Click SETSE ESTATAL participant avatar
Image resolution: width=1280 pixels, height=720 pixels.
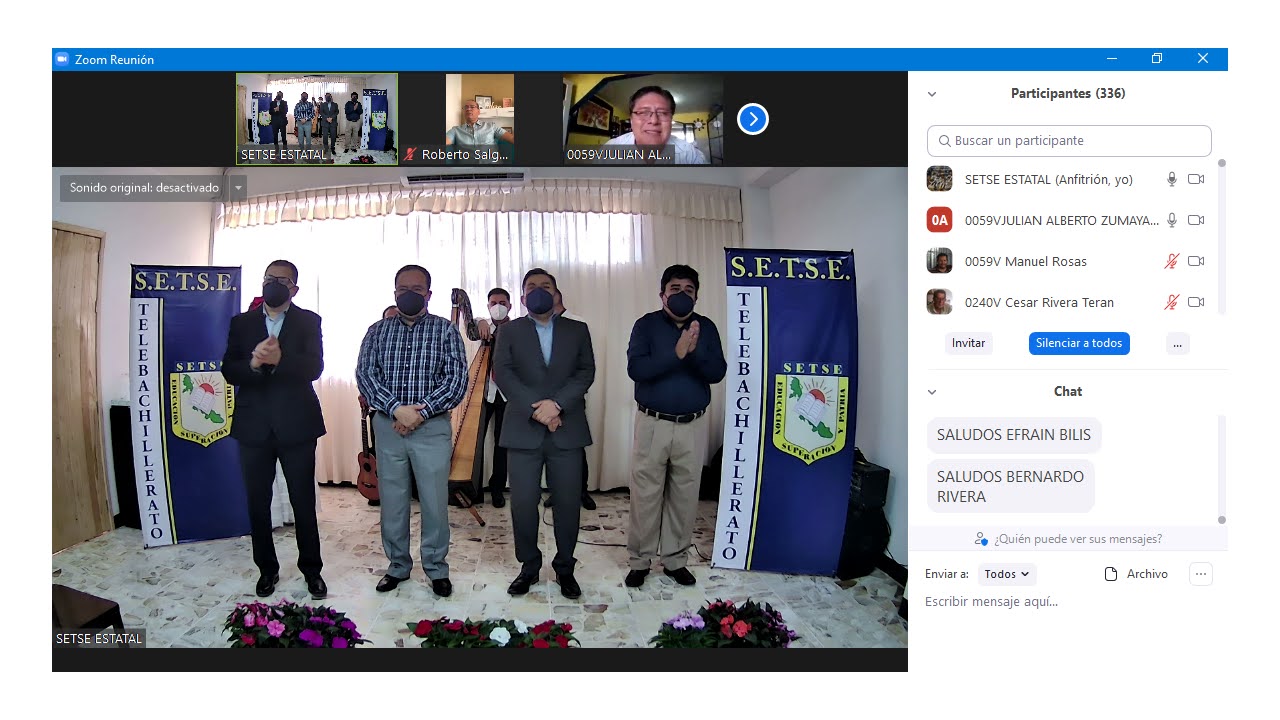click(x=939, y=179)
